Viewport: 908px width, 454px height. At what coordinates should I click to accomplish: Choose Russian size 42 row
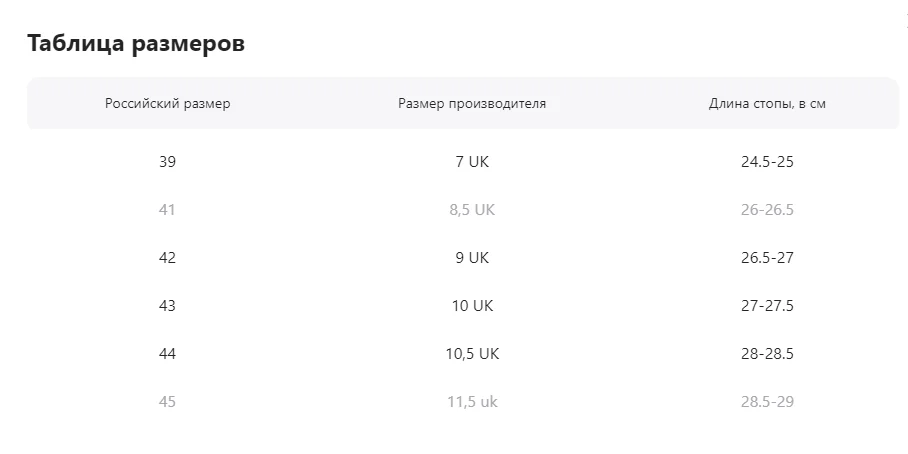point(167,257)
